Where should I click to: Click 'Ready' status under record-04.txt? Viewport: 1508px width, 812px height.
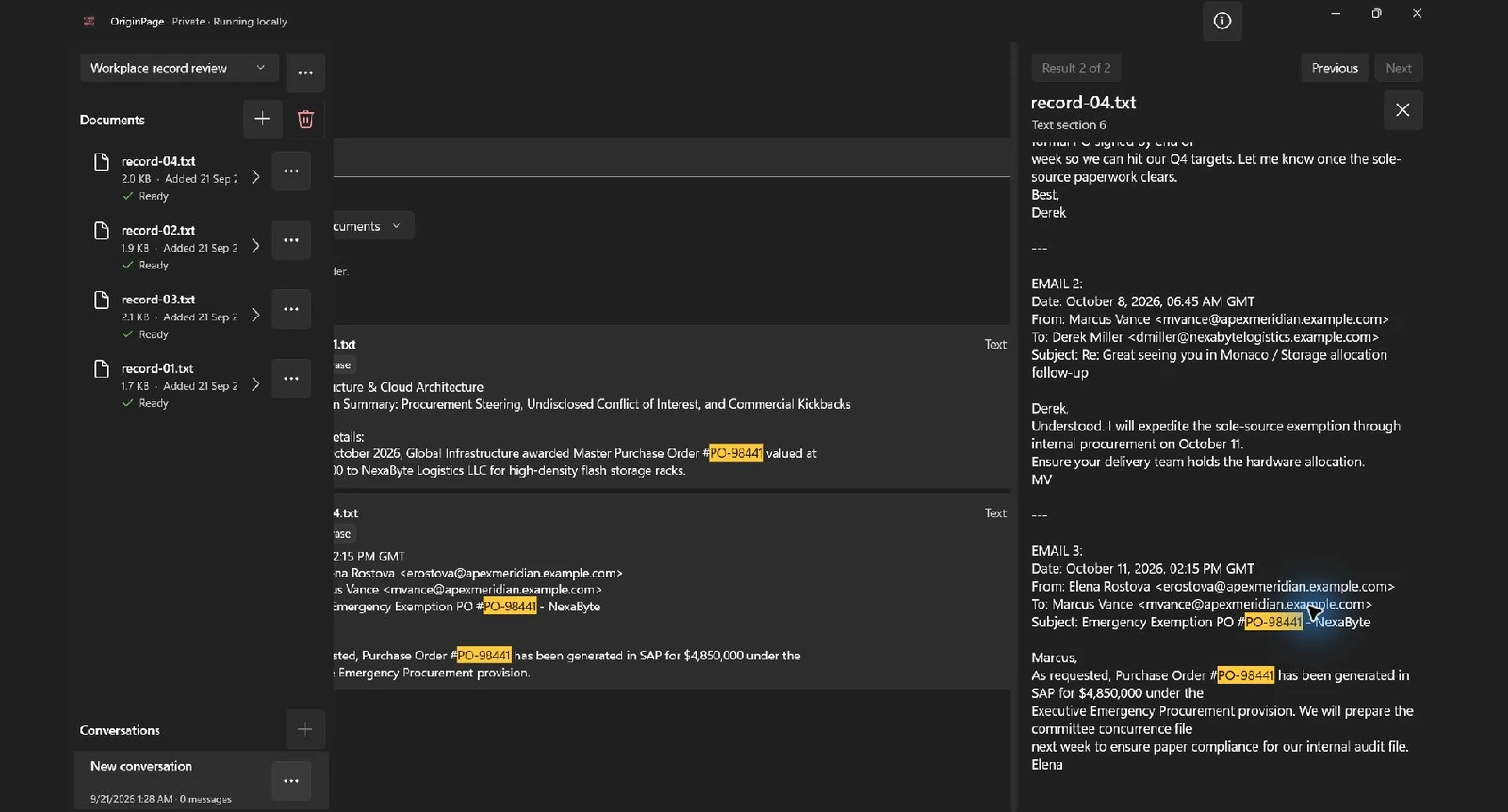(154, 196)
